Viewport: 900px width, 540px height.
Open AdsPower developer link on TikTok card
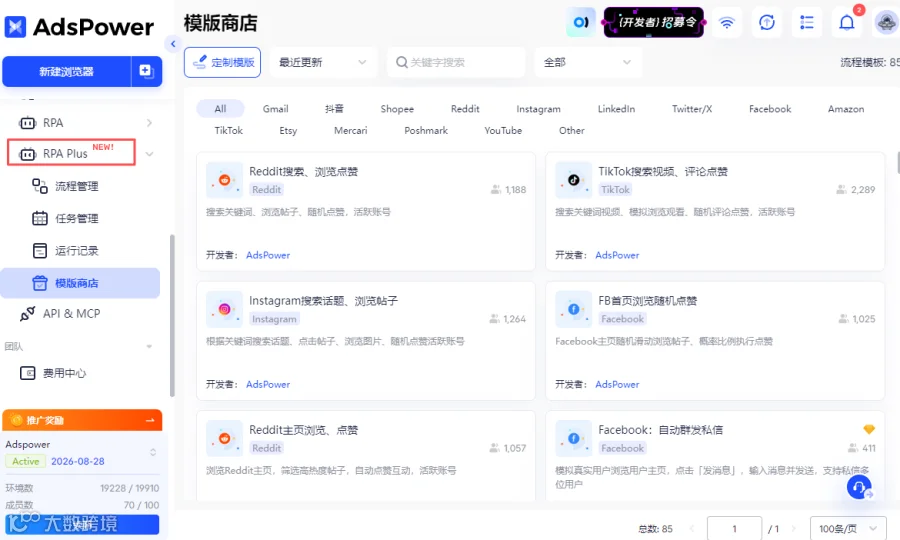pos(617,255)
